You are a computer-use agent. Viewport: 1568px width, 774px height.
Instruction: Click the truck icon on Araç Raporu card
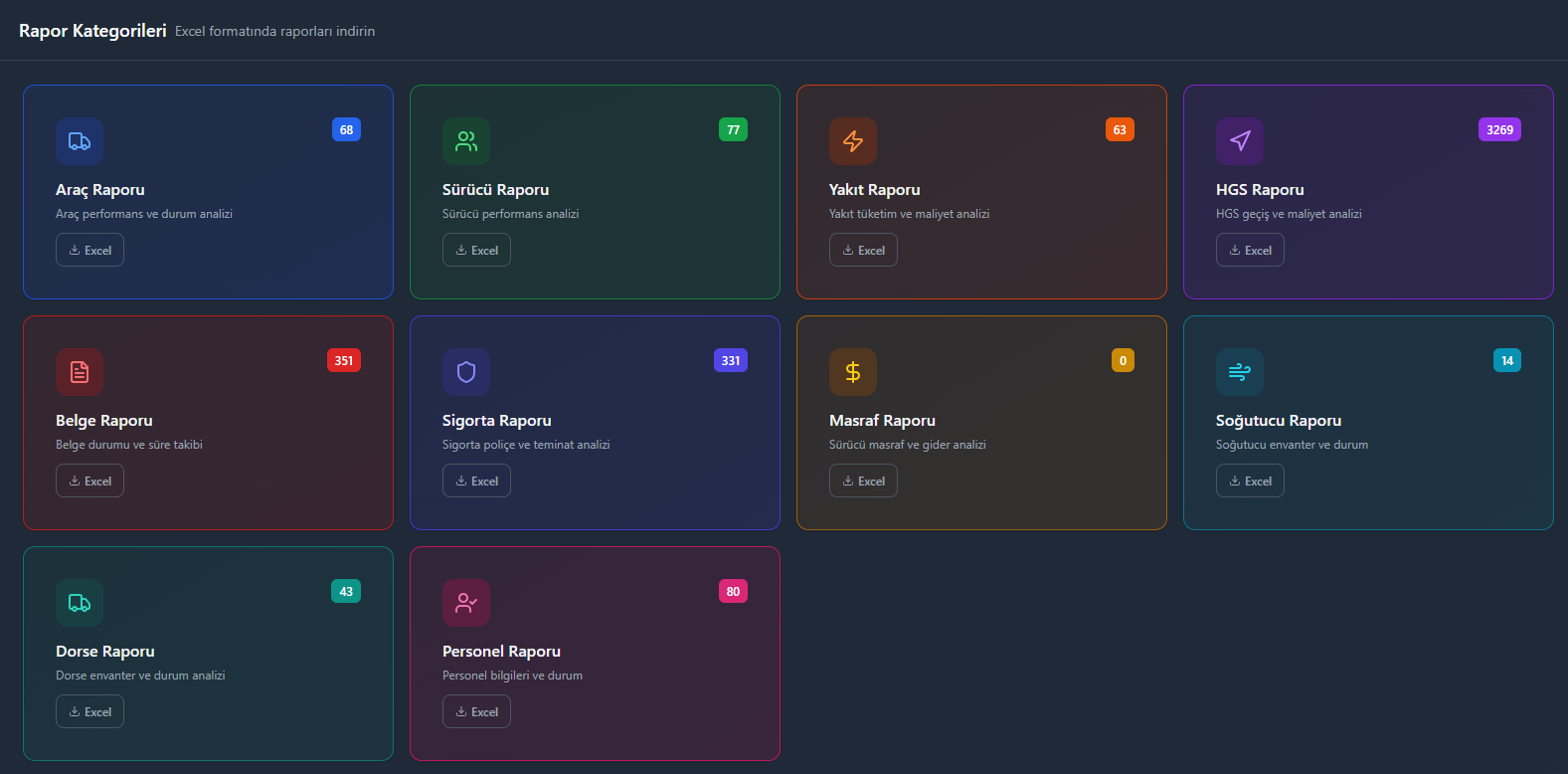(x=80, y=141)
